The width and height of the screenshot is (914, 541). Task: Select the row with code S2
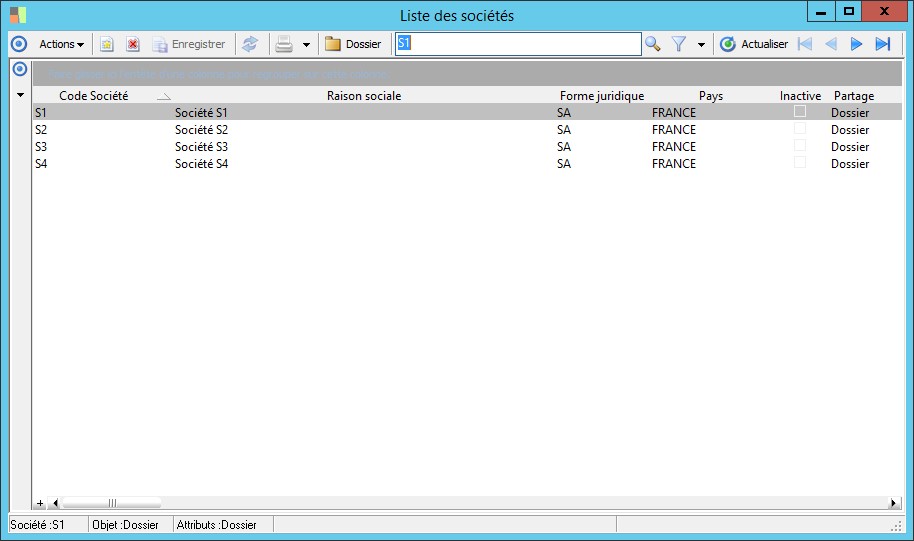[x=467, y=129]
